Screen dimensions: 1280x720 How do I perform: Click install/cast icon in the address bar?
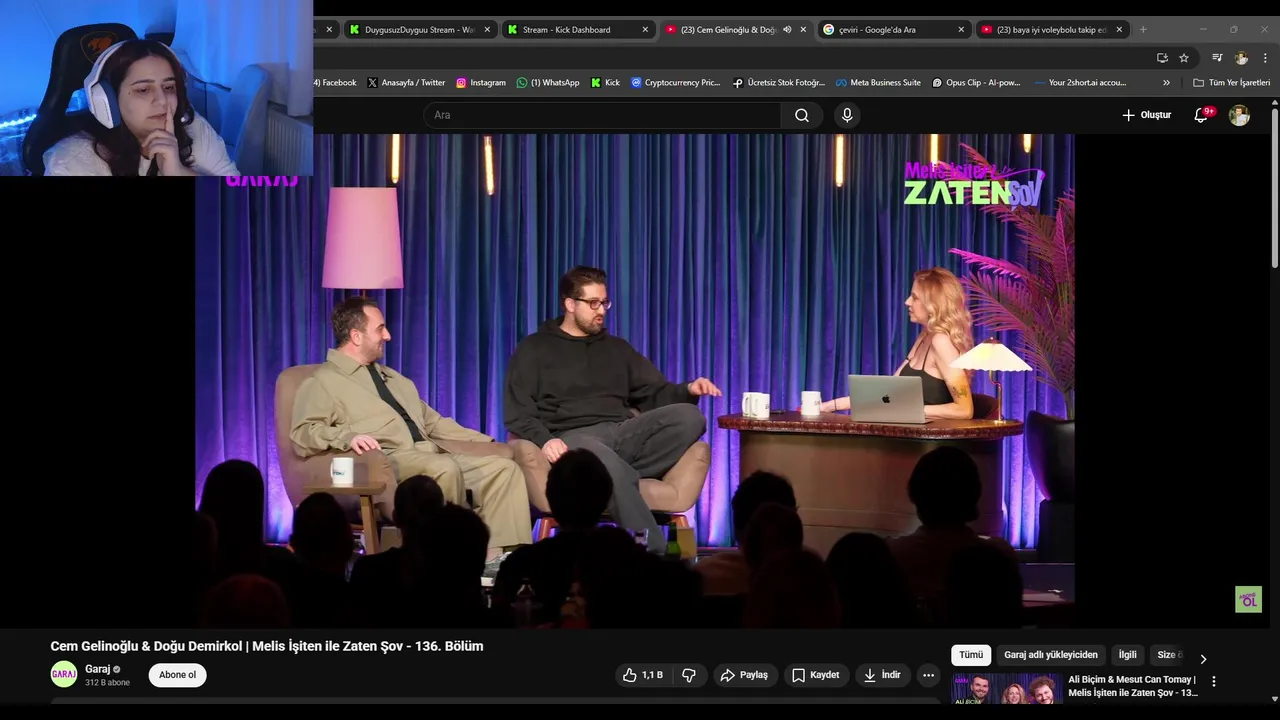tap(1162, 58)
